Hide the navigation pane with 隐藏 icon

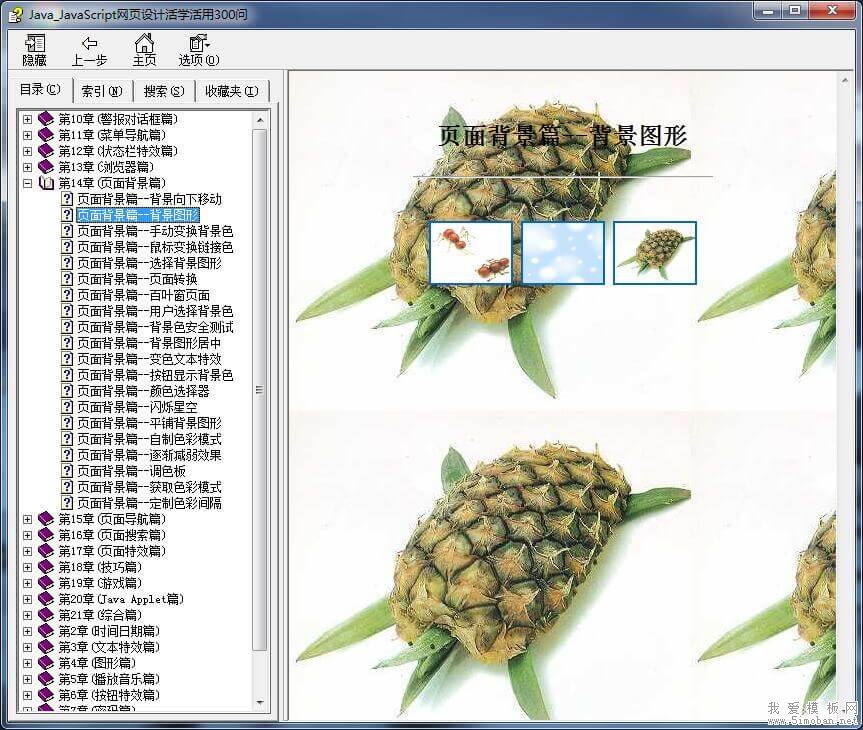pos(33,48)
